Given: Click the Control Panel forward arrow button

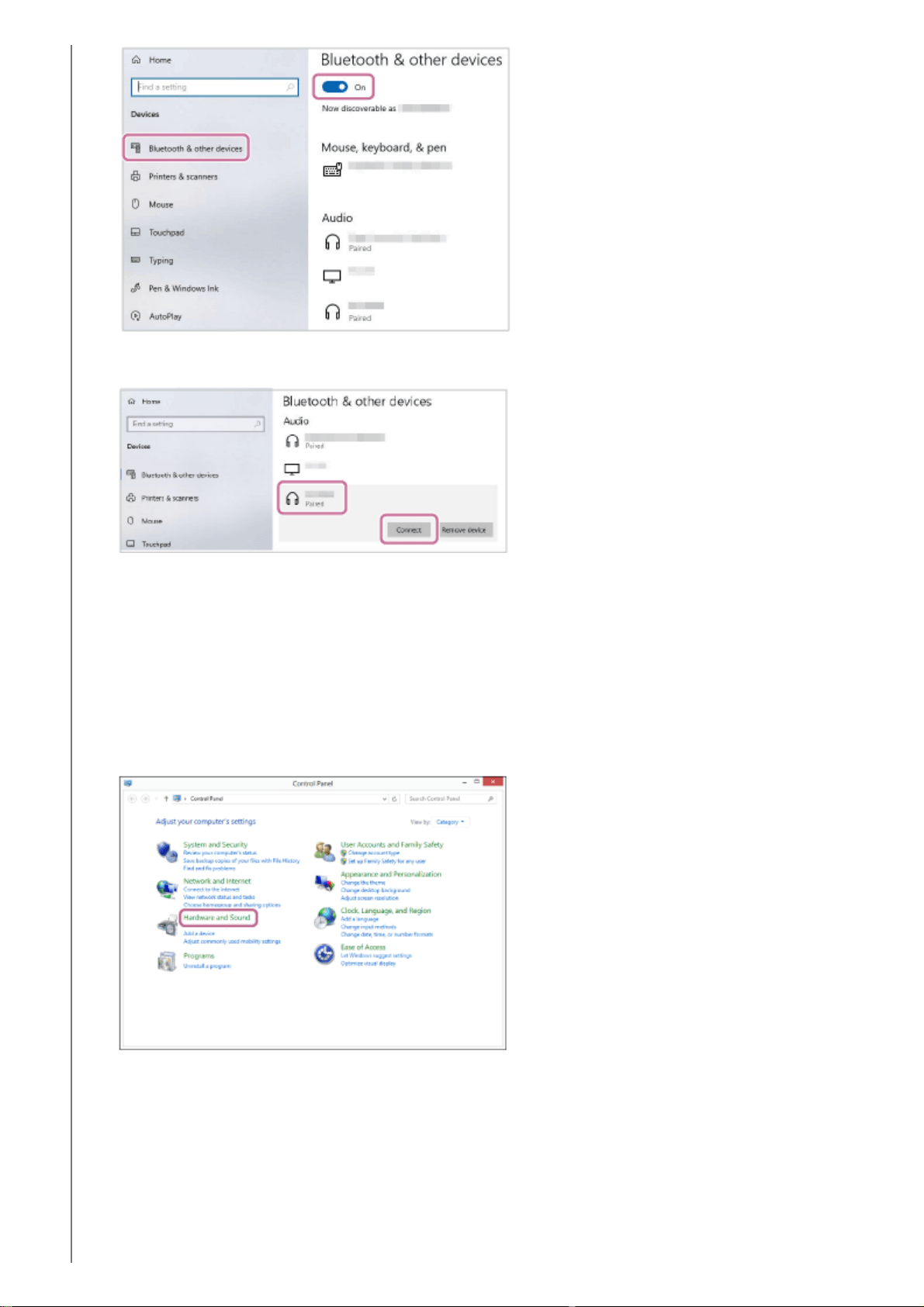Looking at the screenshot, I should point(145,799).
